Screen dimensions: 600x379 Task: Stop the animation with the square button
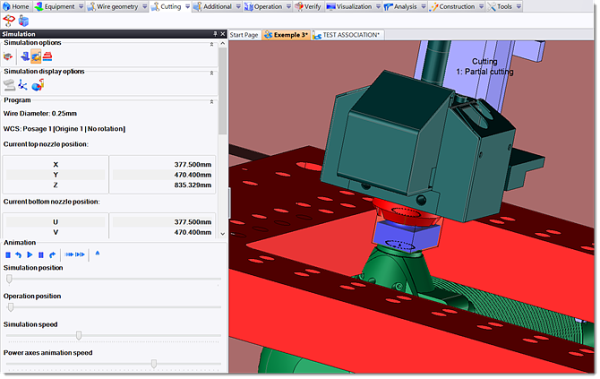(8, 255)
